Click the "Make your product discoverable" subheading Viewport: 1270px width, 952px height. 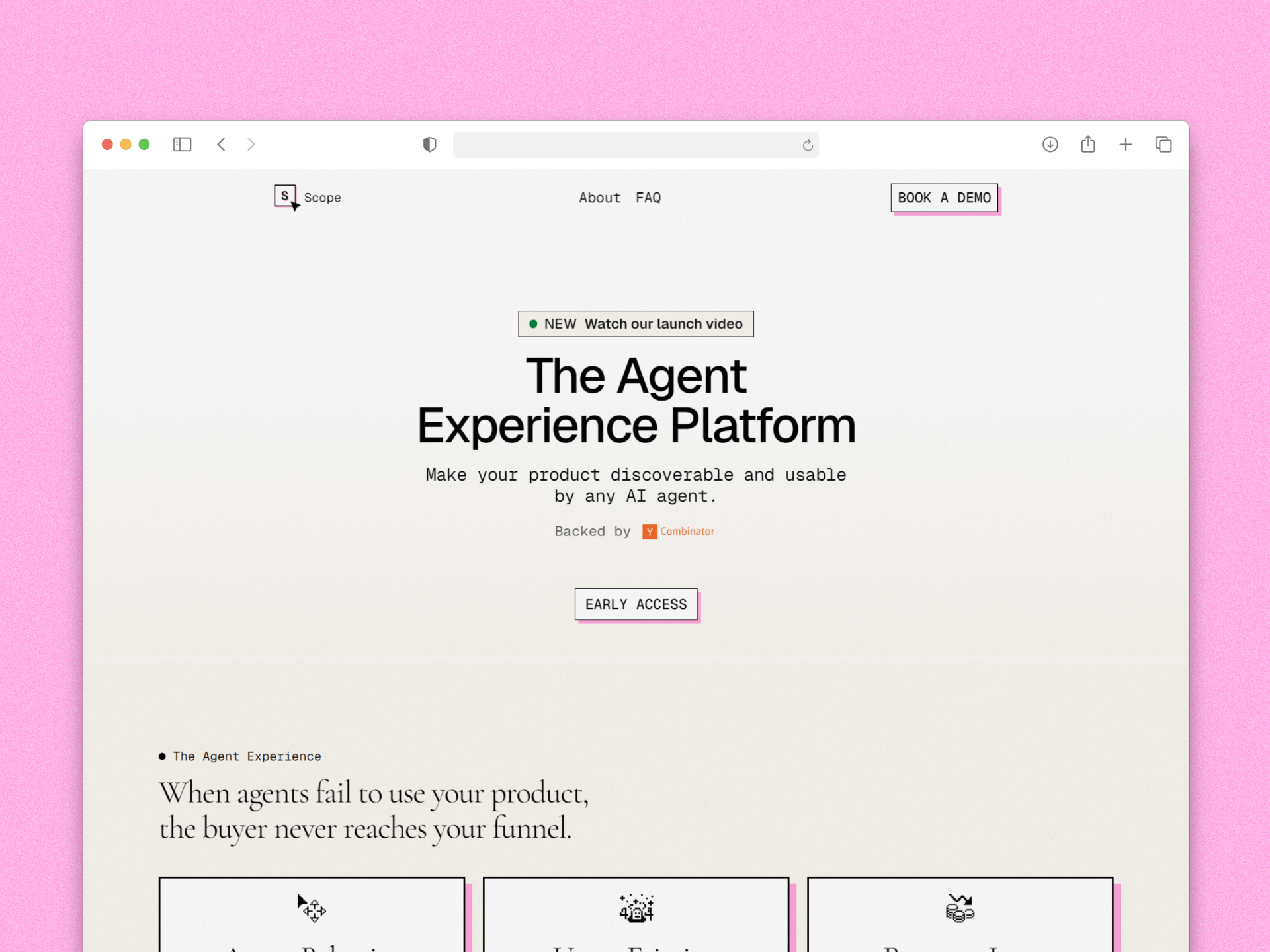pyautogui.click(x=636, y=486)
